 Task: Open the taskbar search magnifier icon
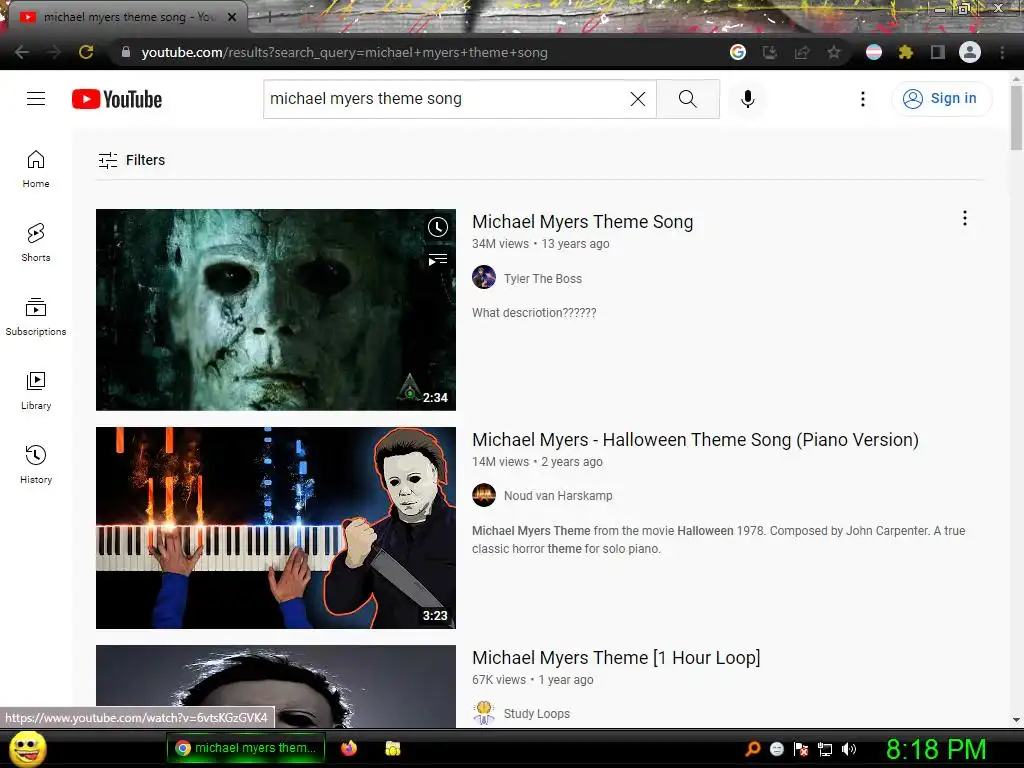(x=753, y=749)
